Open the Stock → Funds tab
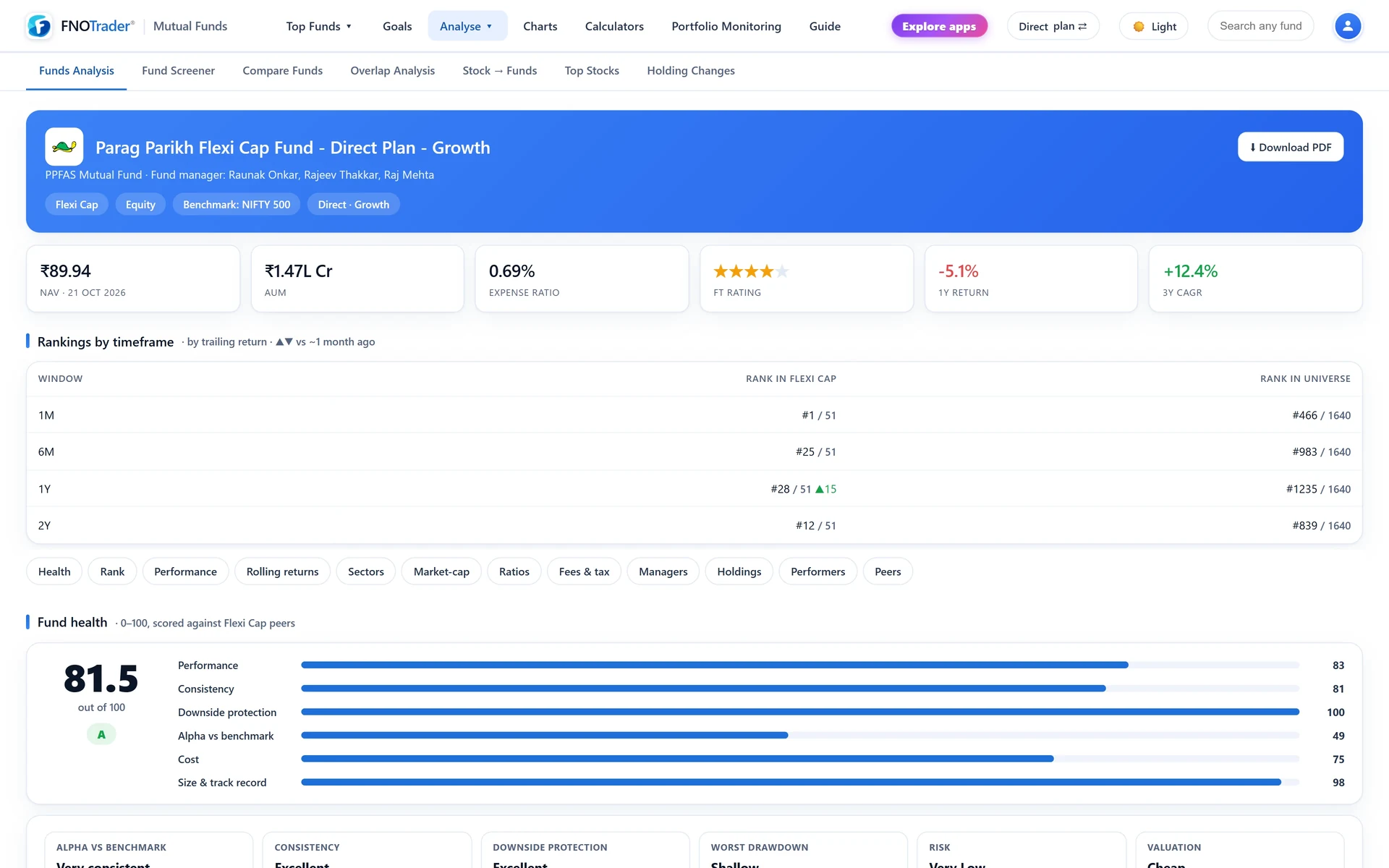 click(500, 71)
